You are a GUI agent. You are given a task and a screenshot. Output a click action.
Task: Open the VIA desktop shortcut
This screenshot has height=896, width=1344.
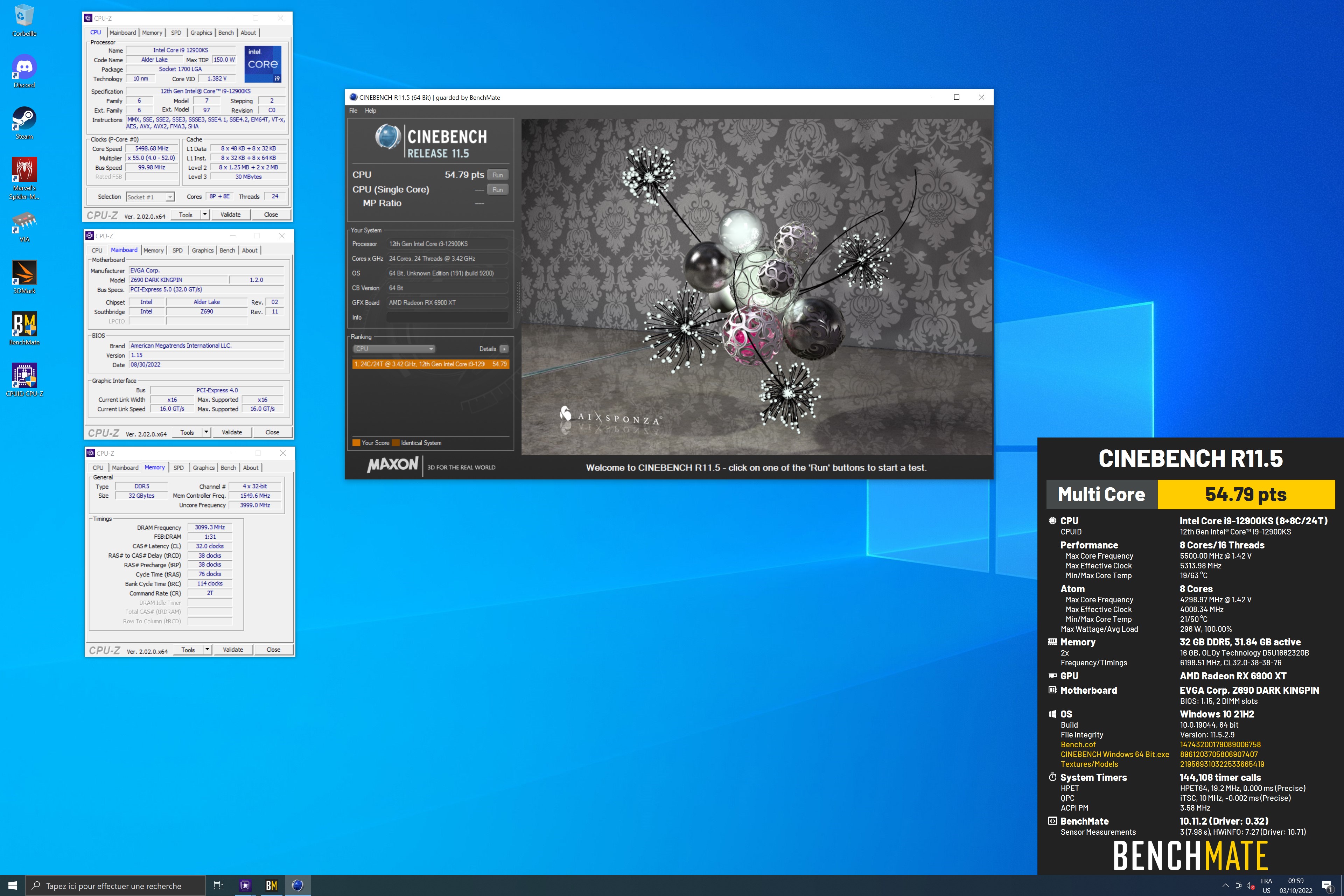24,227
